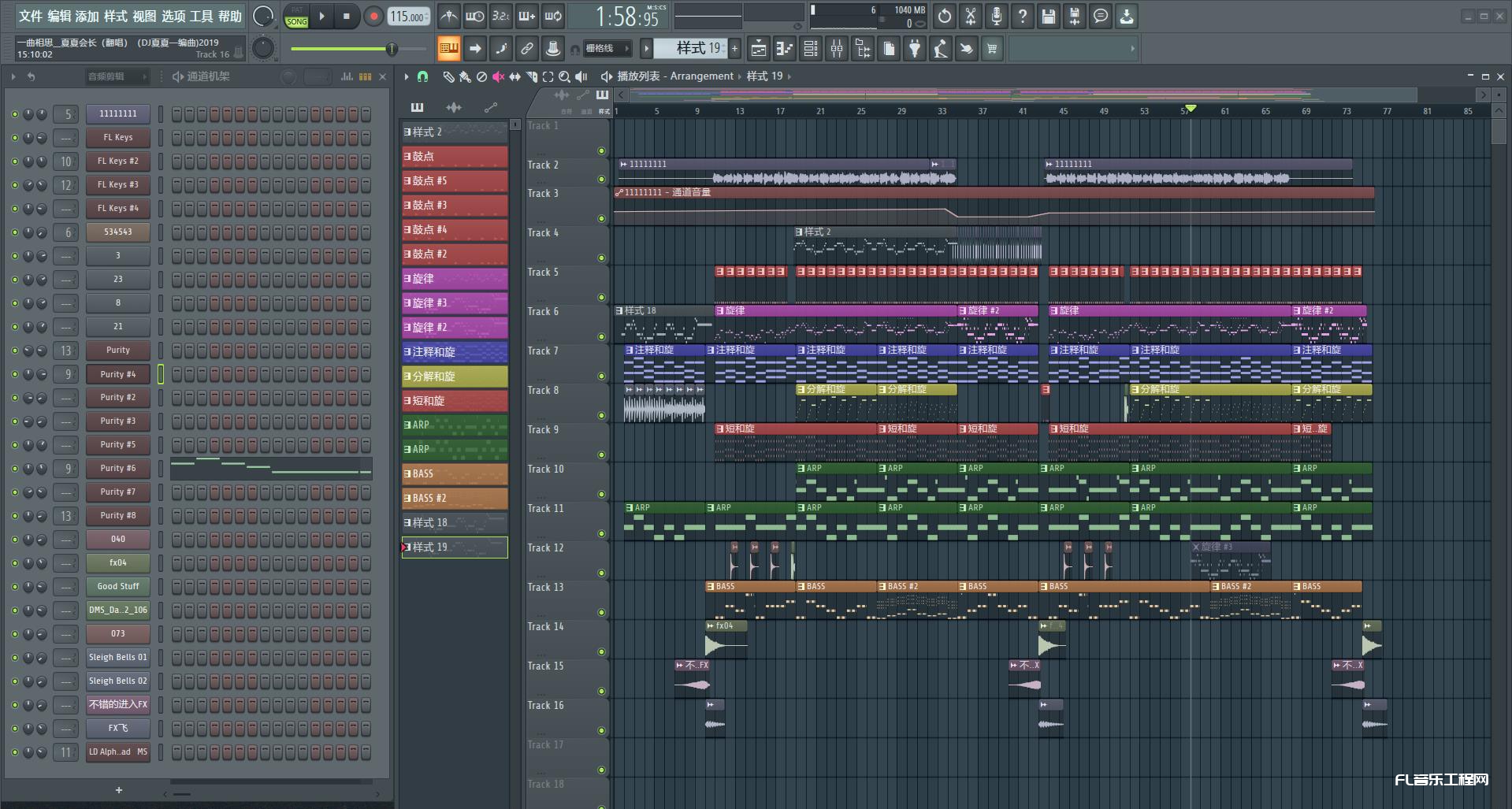Open help with question mark icon
1512x809 pixels.
click(x=1023, y=16)
